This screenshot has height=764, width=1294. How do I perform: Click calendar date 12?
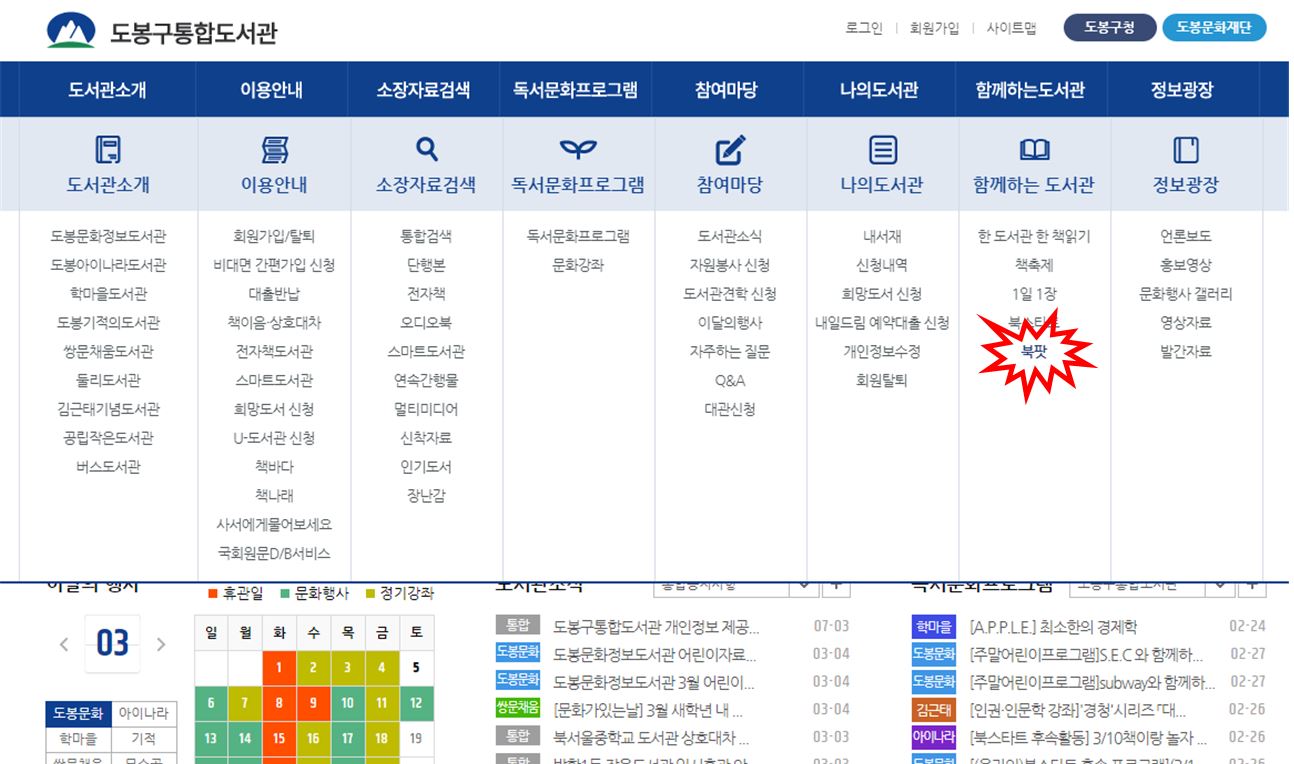coord(416,703)
